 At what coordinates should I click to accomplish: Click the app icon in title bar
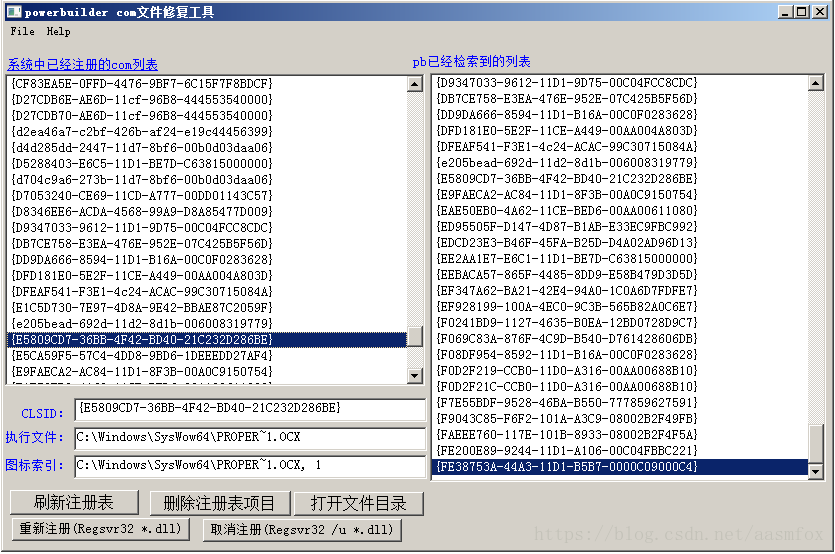14,12
